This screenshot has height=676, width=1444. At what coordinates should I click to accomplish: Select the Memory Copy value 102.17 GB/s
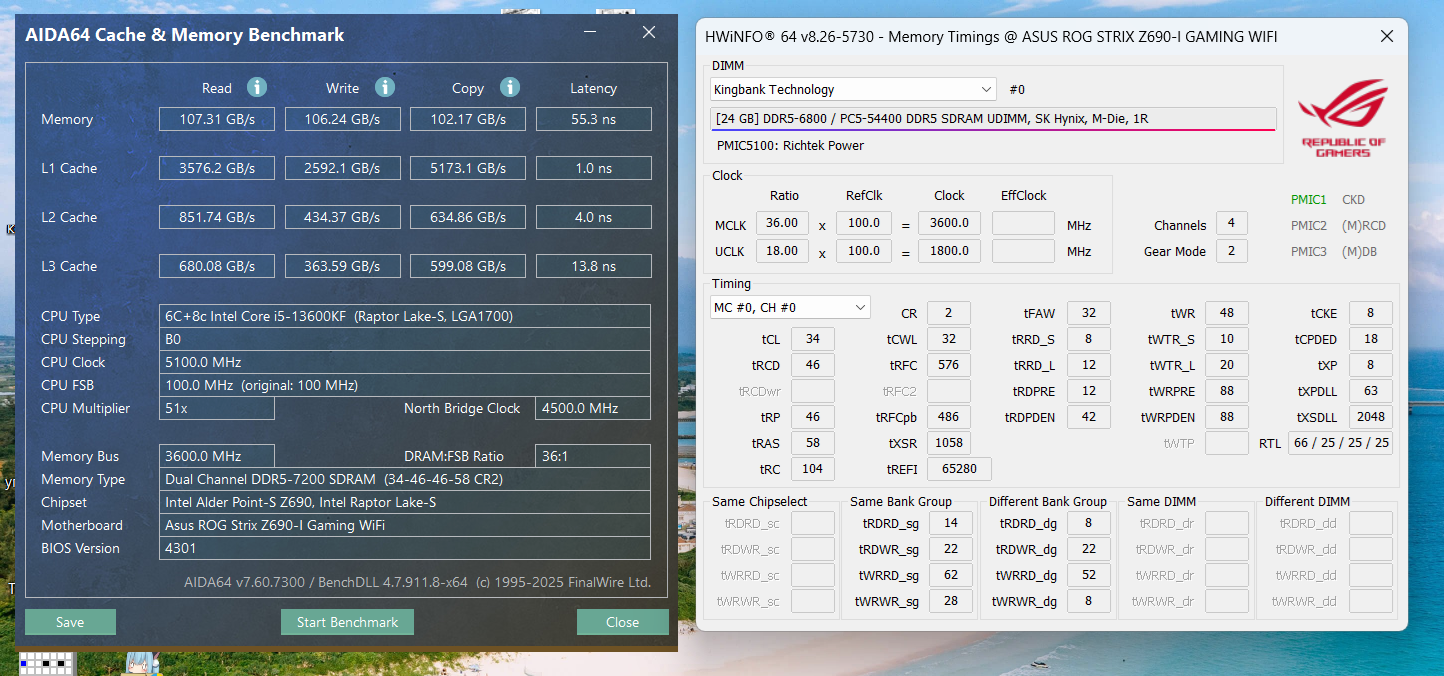468,119
